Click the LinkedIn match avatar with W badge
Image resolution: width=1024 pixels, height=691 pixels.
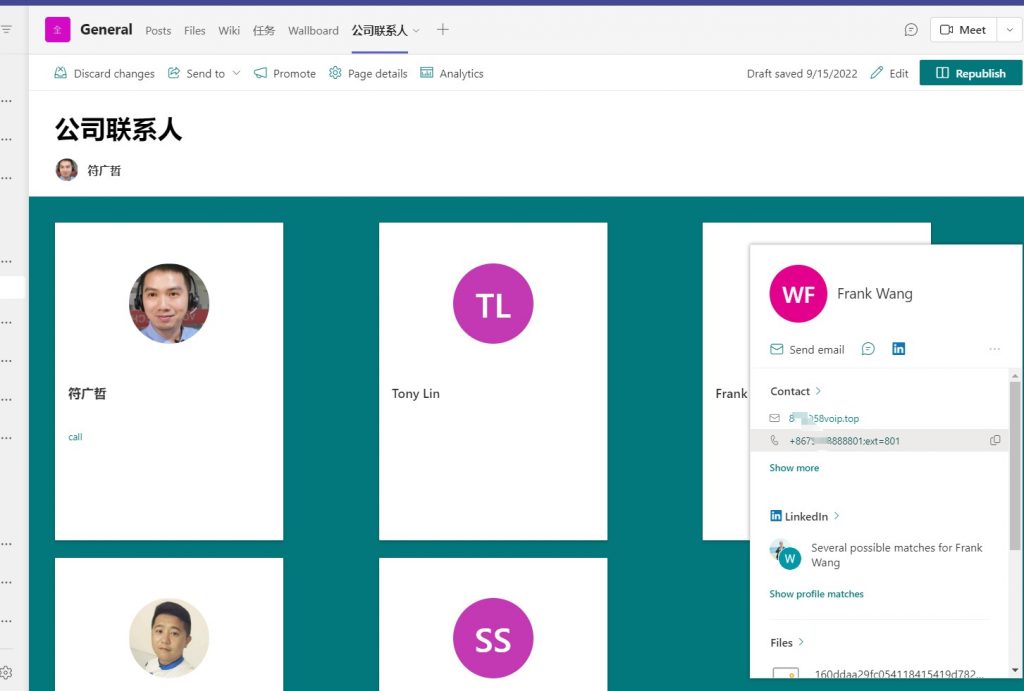coord(785,554)
